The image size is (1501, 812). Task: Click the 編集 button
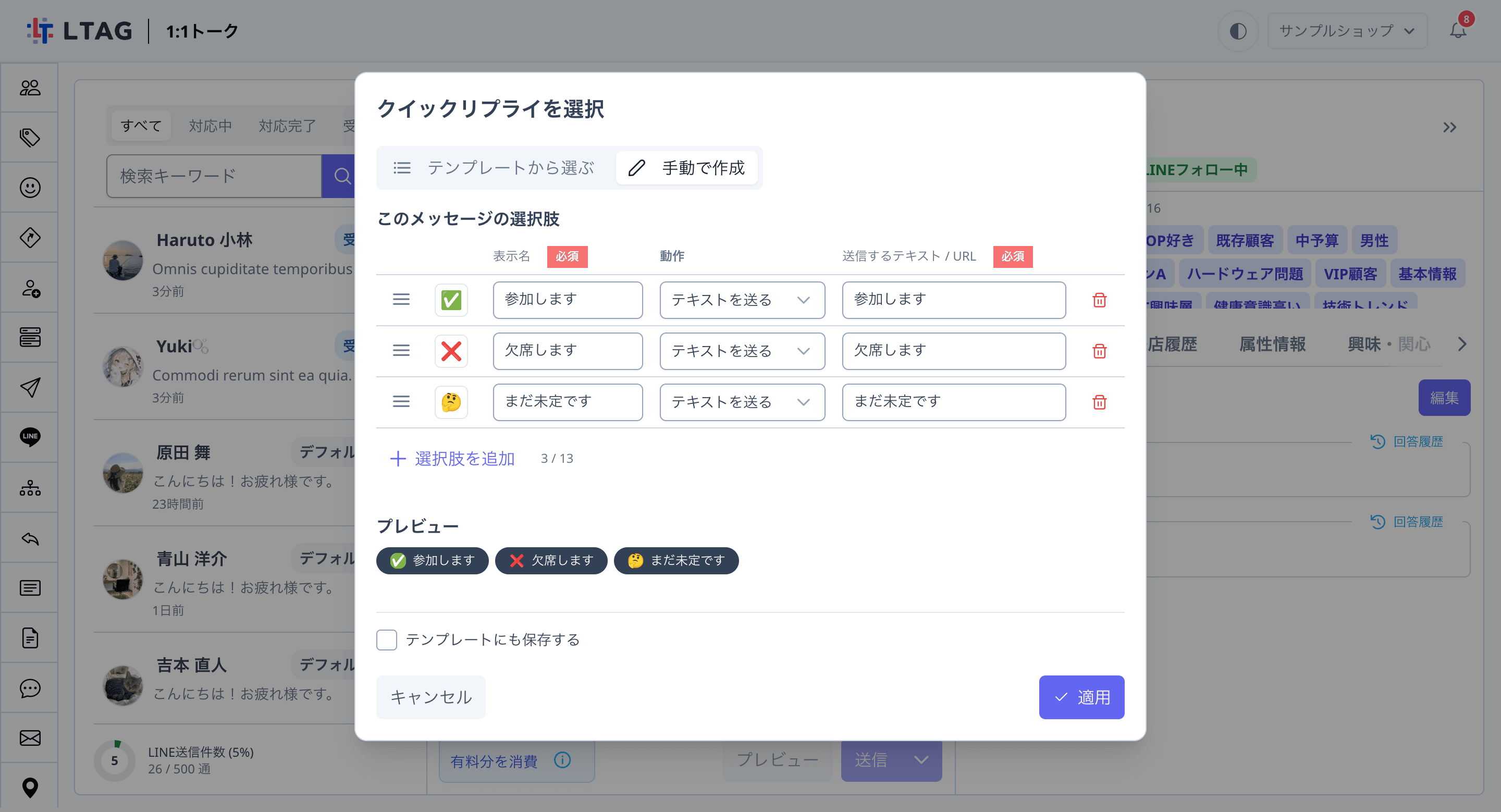click(1444, 397)
